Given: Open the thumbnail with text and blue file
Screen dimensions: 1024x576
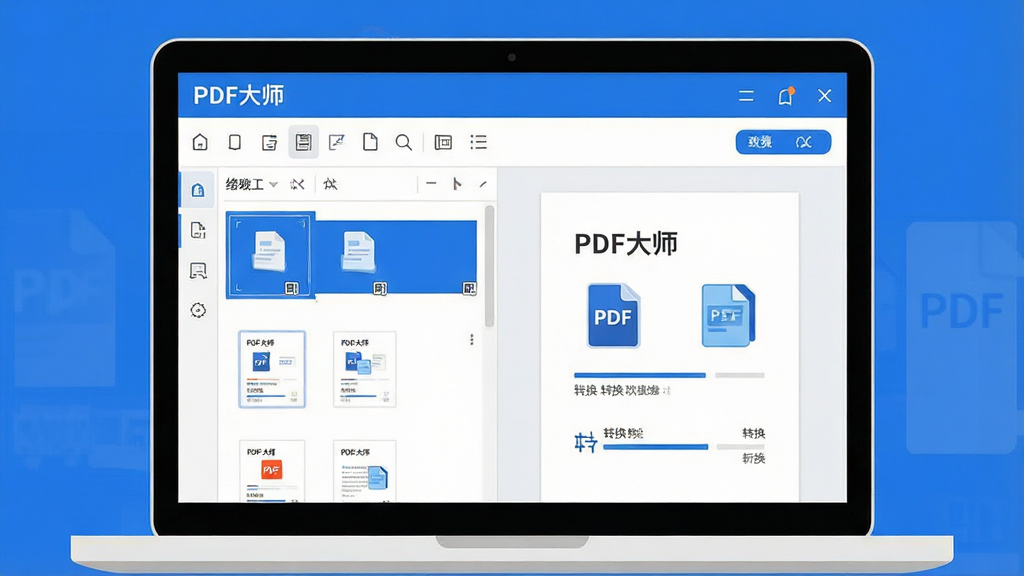Looking at the screenshot, I should [364, 470].
